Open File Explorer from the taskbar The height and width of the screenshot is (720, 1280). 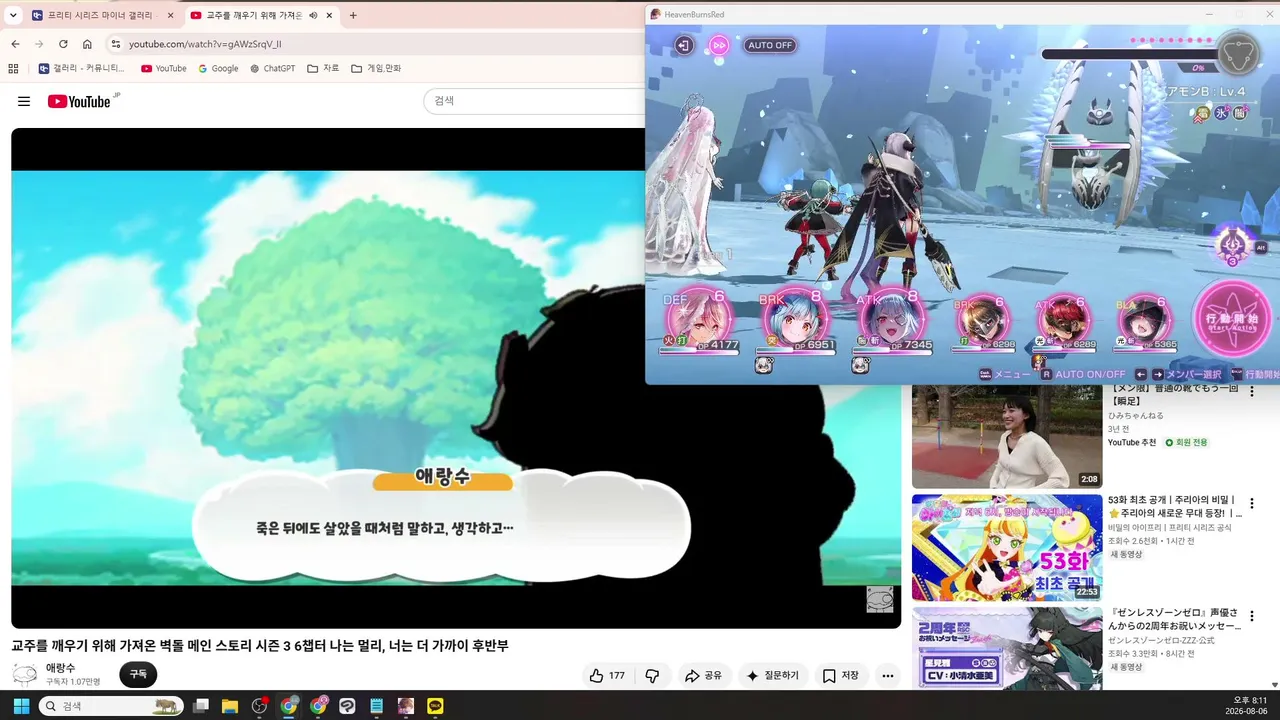coord(230,706)
